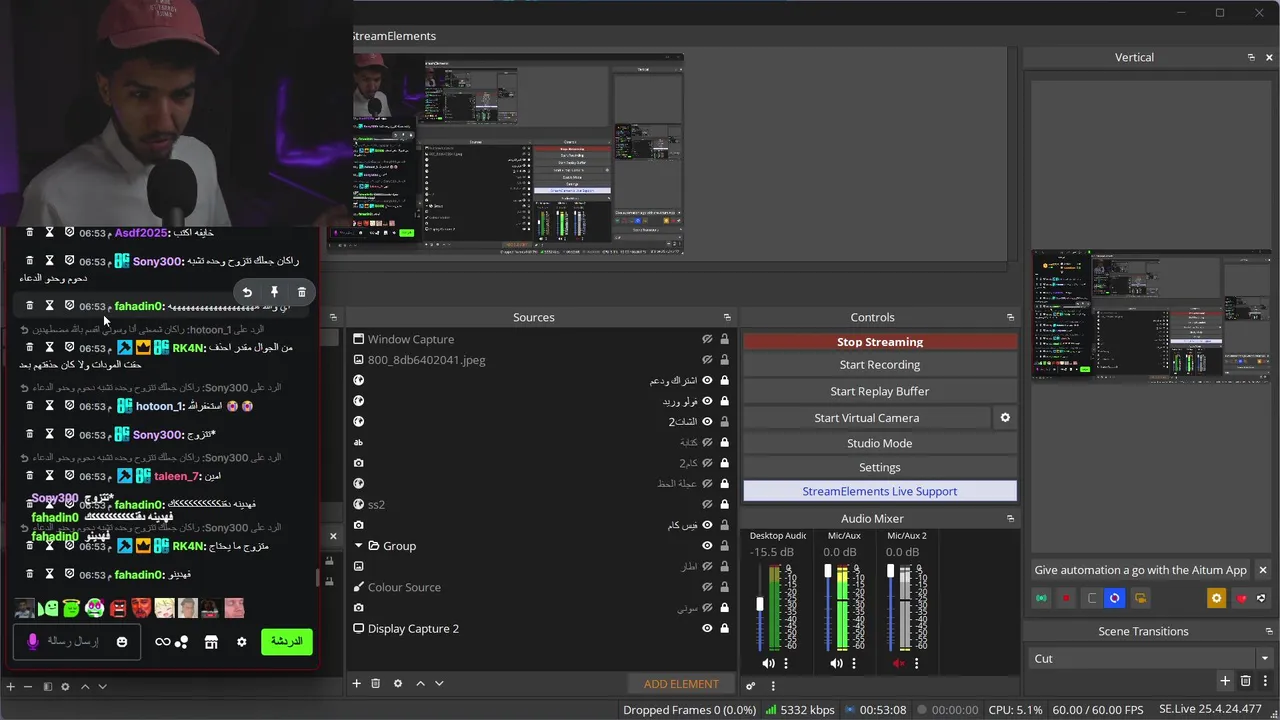
Task: Undock the Controls panel
Action: click(1010, 317)
